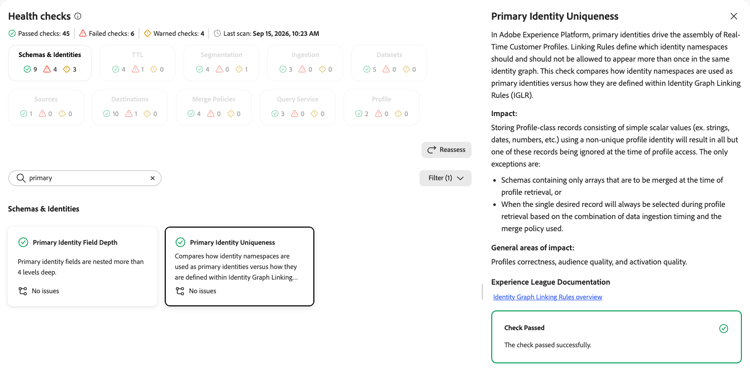Open Identity Graph Linking Rules overview link

[548, 297]
